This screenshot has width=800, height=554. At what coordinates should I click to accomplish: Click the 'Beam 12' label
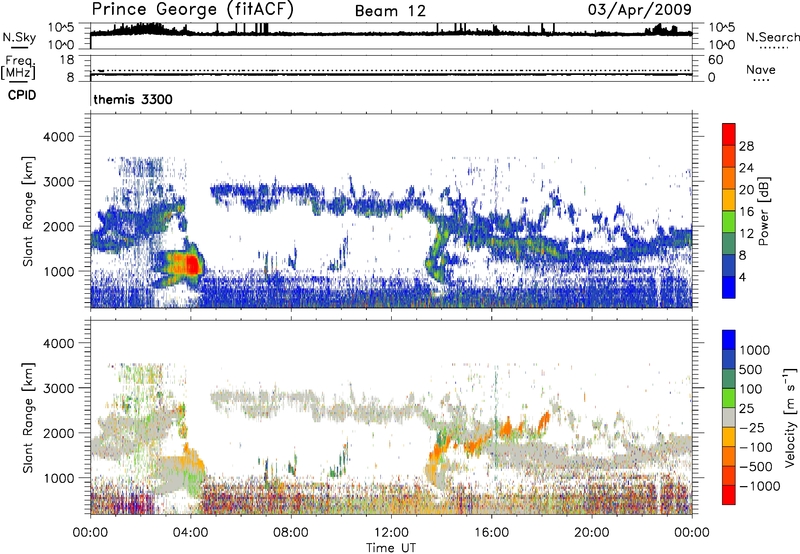(x=390, y=11)
